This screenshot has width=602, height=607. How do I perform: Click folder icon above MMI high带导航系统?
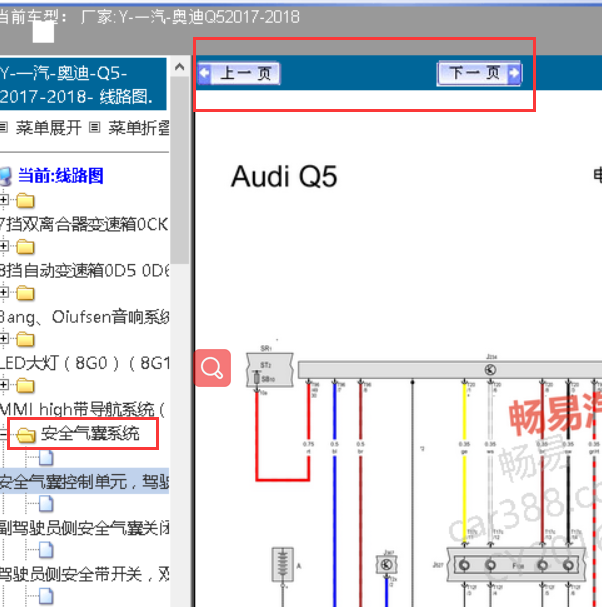tap(26, 386)
